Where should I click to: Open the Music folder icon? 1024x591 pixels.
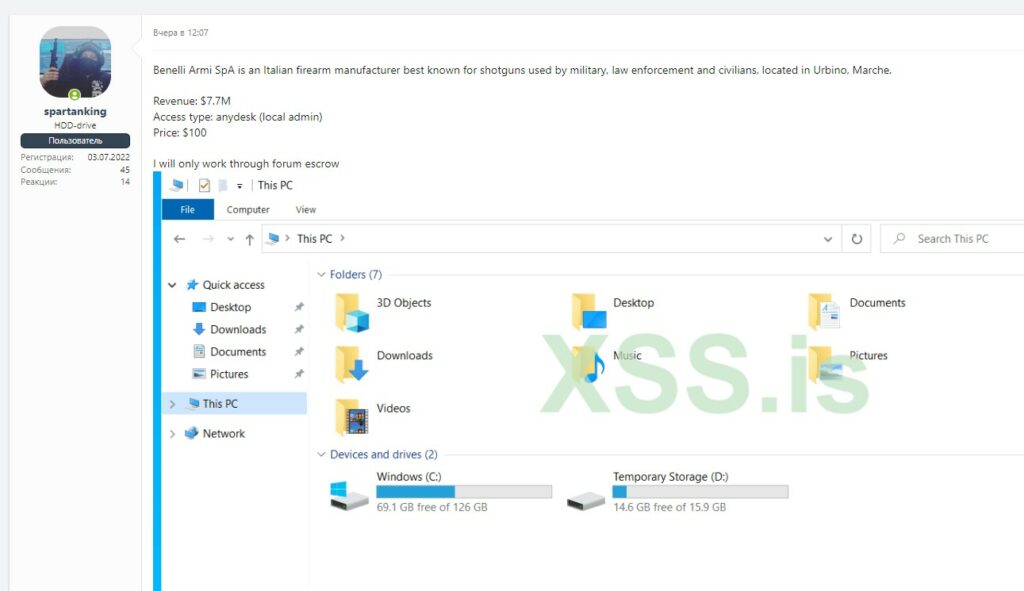[589, 365]
